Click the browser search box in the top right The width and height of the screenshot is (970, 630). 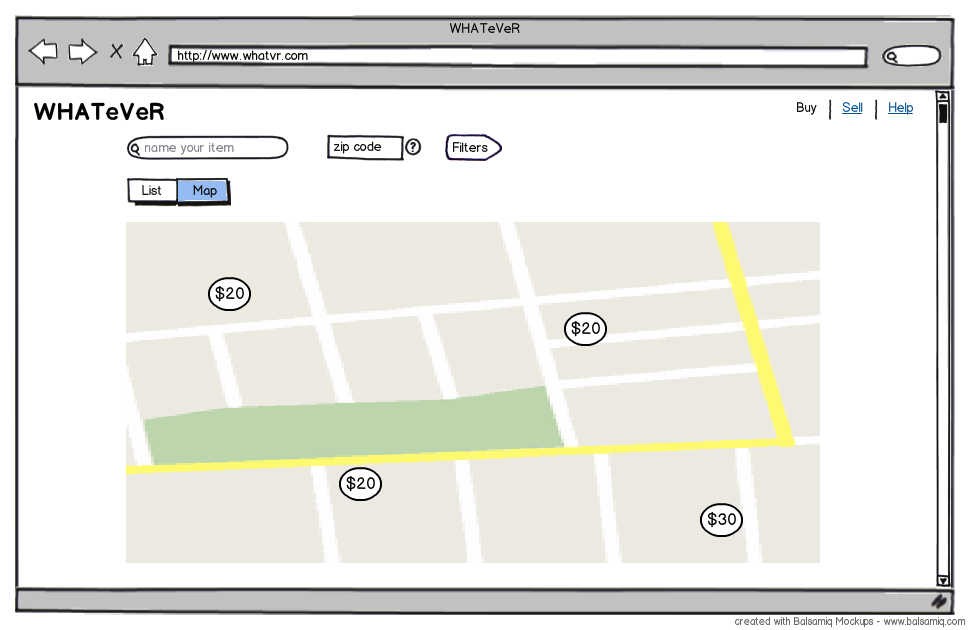pos(911,56)
